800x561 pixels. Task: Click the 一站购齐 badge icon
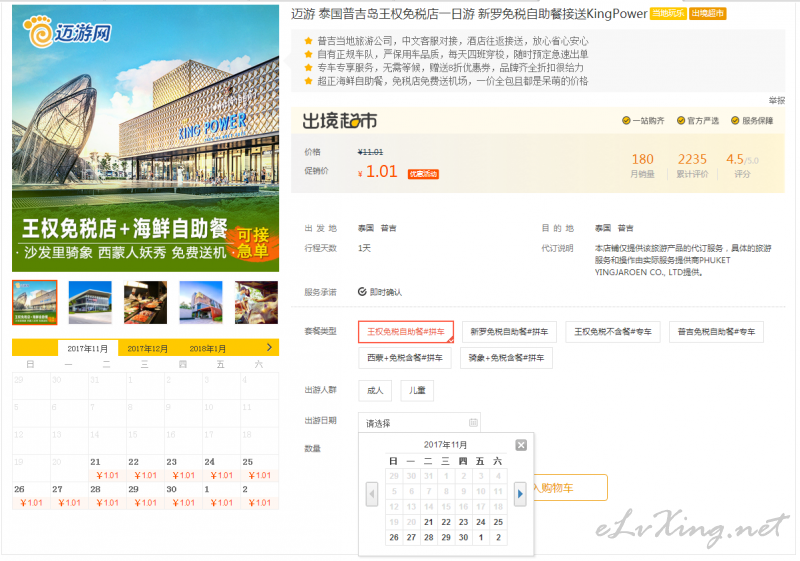[626, 120]
